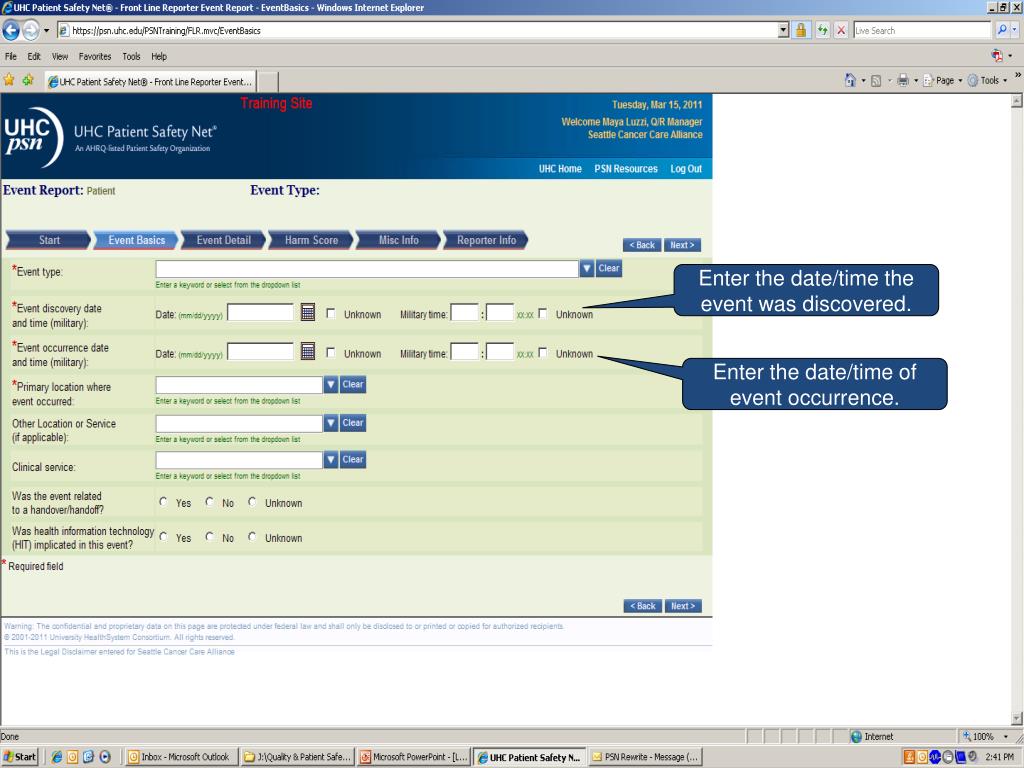Image resolution: width=1024 pixels, height=768 pixels.
Task: Click the top Next > button
Action: [x=682, y=245]
